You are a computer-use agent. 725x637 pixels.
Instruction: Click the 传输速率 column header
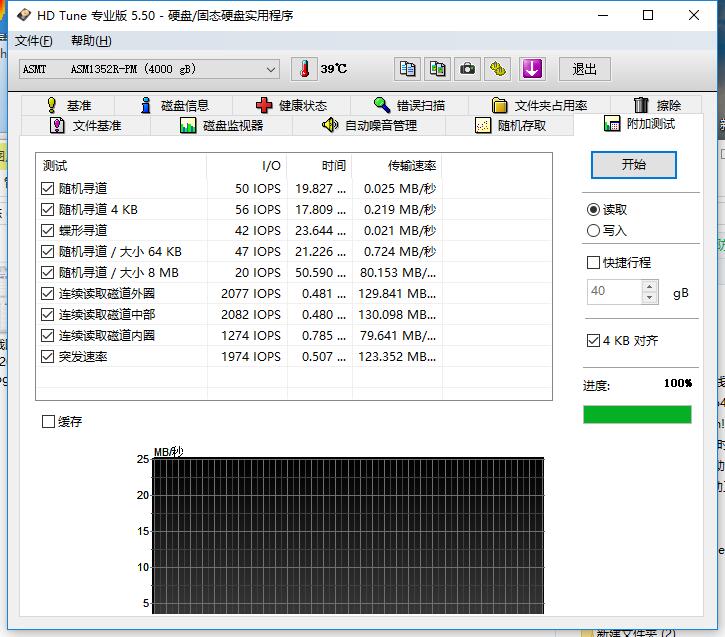pyautogui.click(x=397, y=165)
